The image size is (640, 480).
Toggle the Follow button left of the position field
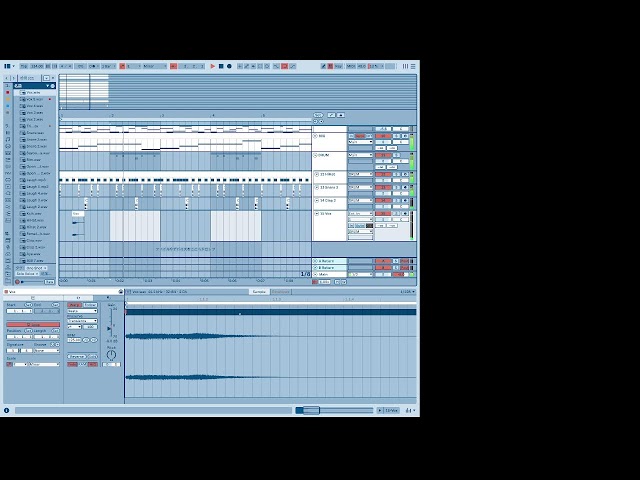point(173,66)
